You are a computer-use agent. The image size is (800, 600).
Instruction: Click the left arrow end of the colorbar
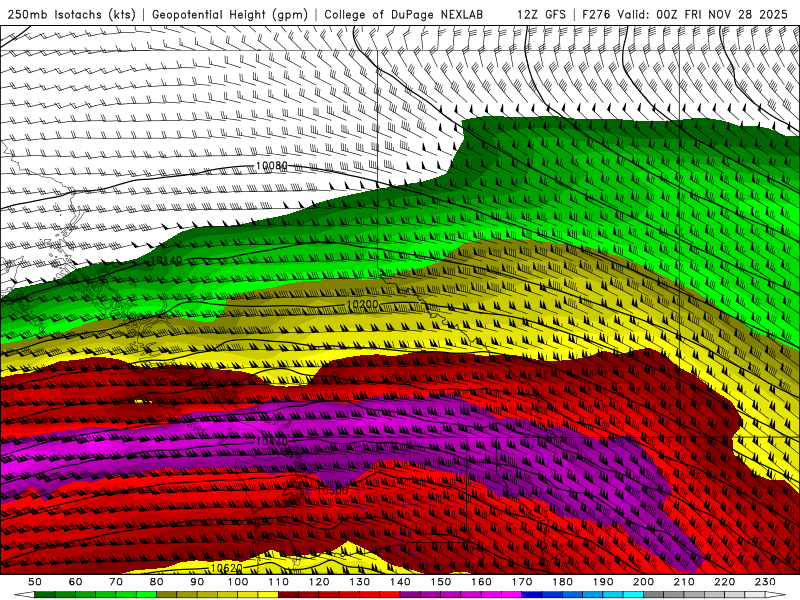pos(24,595)
